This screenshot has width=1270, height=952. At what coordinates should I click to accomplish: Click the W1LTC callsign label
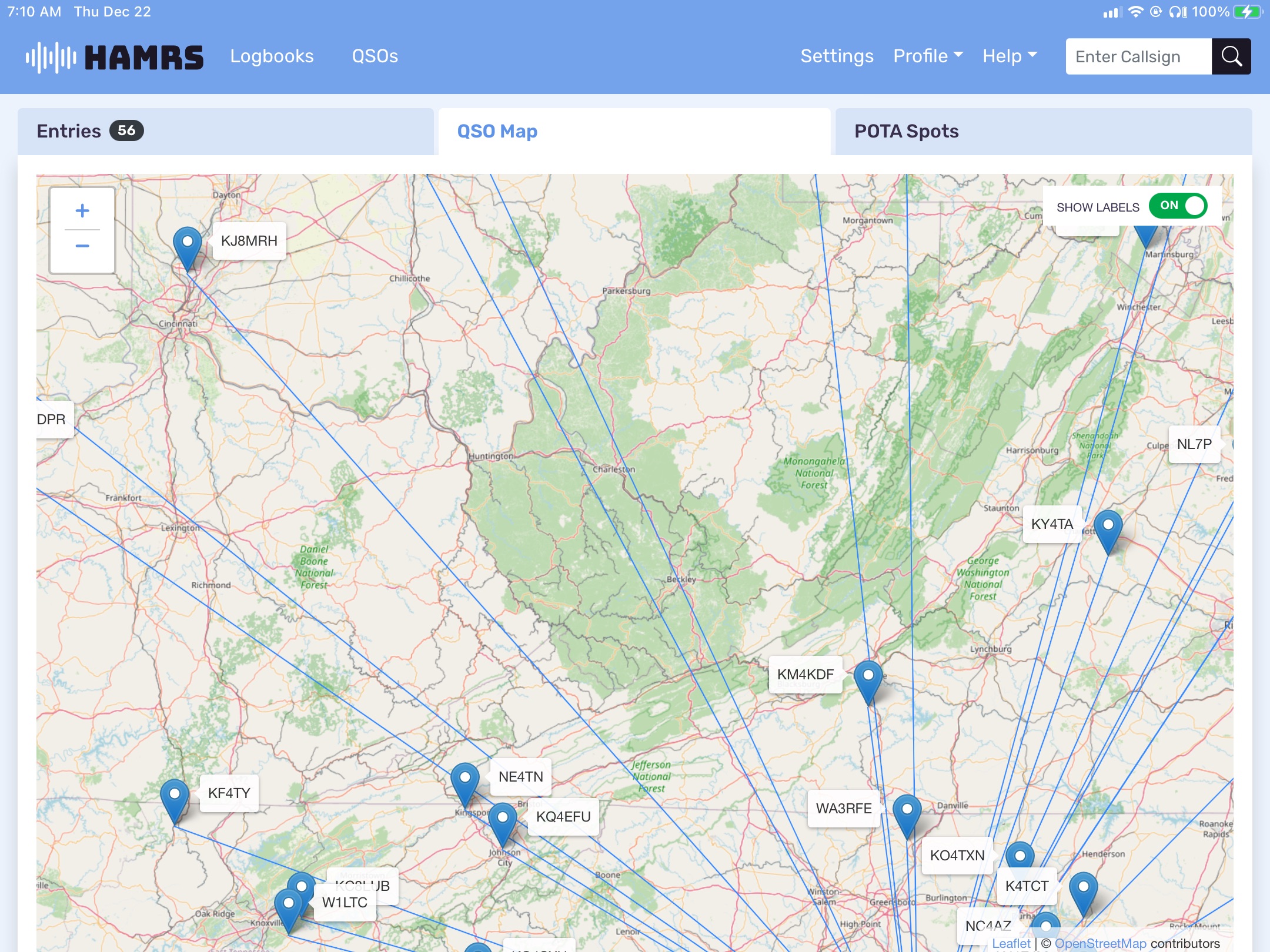[345, 903]
